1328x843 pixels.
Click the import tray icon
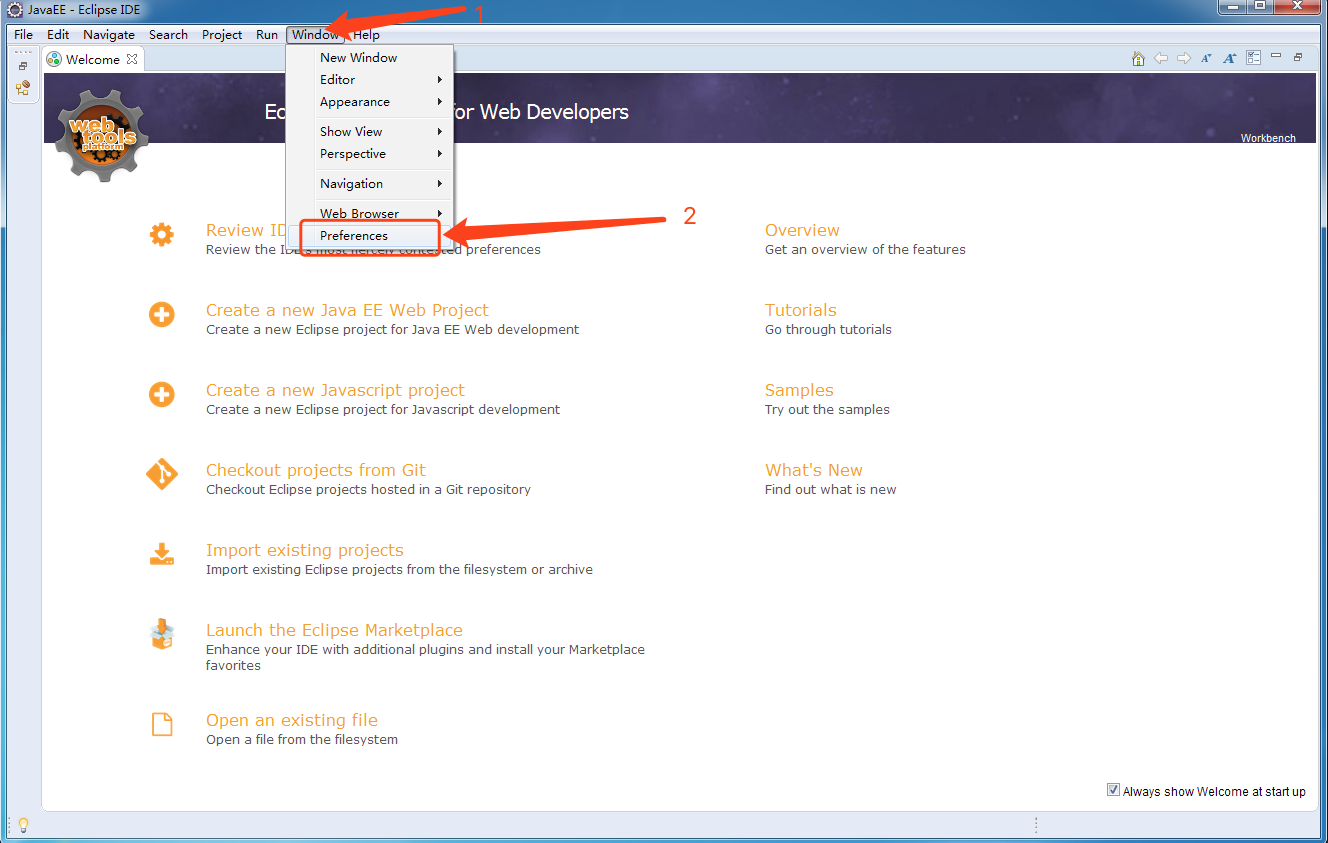pos(161,555)
